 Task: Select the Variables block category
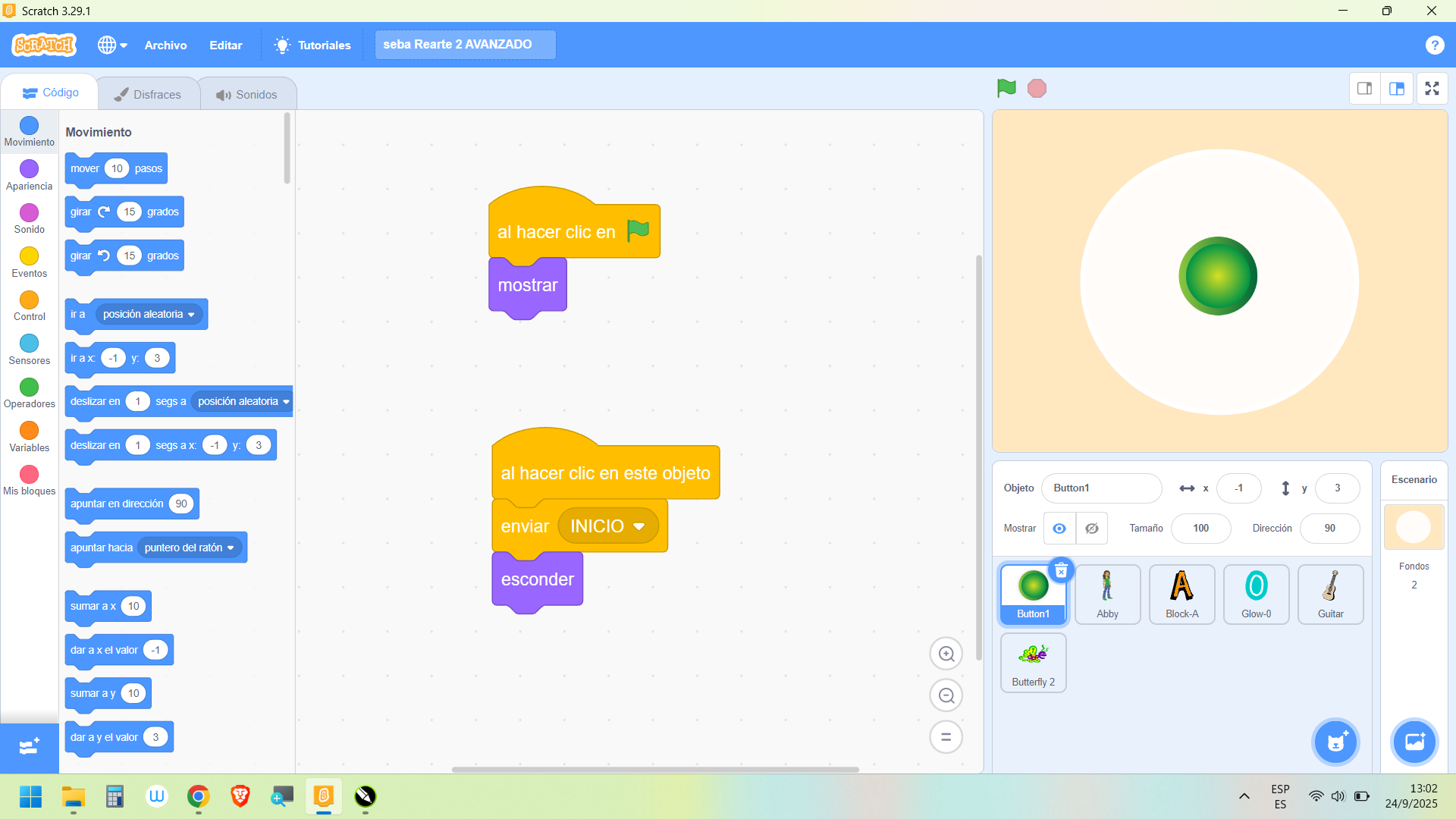pos(29,431)
